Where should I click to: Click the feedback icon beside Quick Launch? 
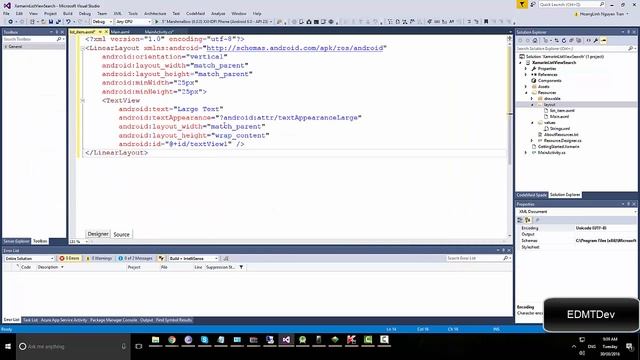click(533, 4)
